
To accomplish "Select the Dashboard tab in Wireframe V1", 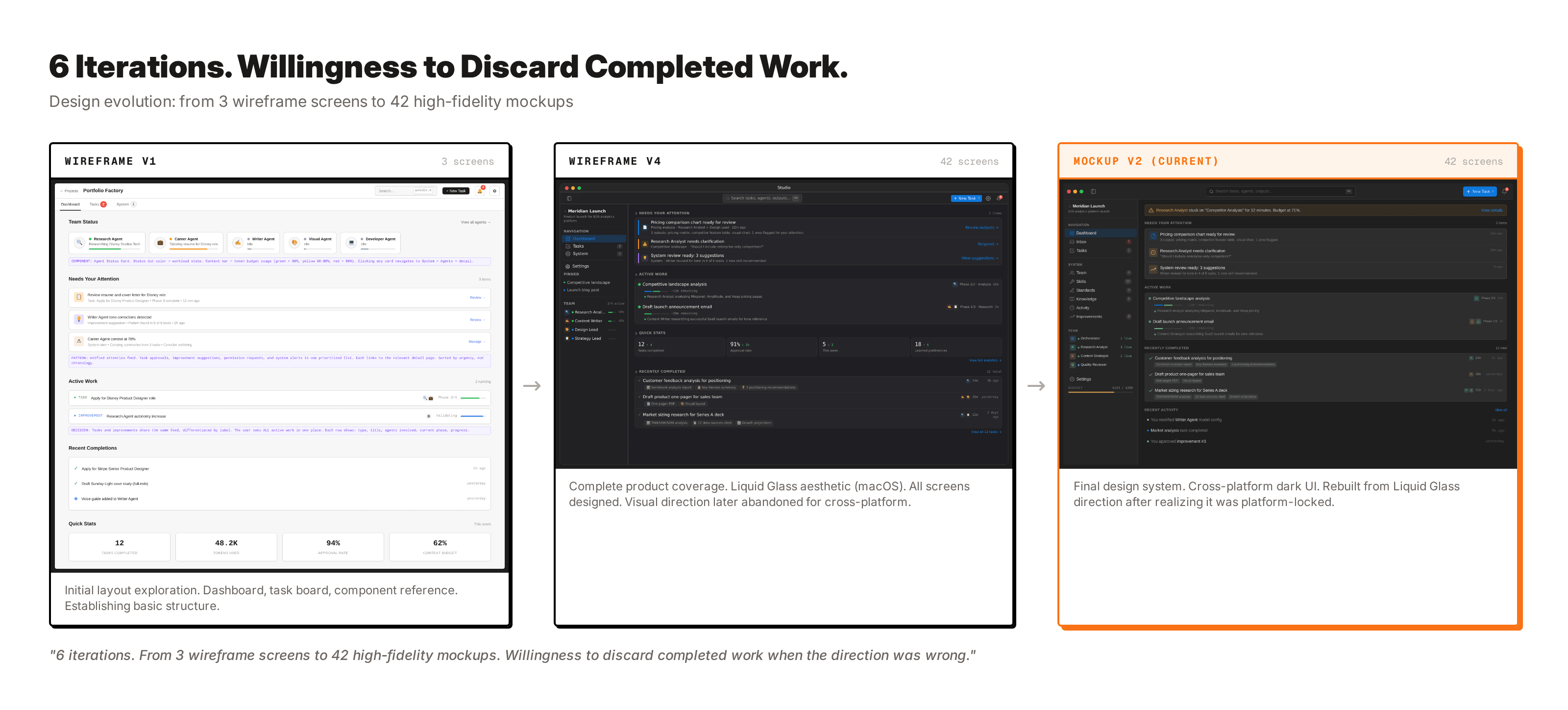I will 71,204.
